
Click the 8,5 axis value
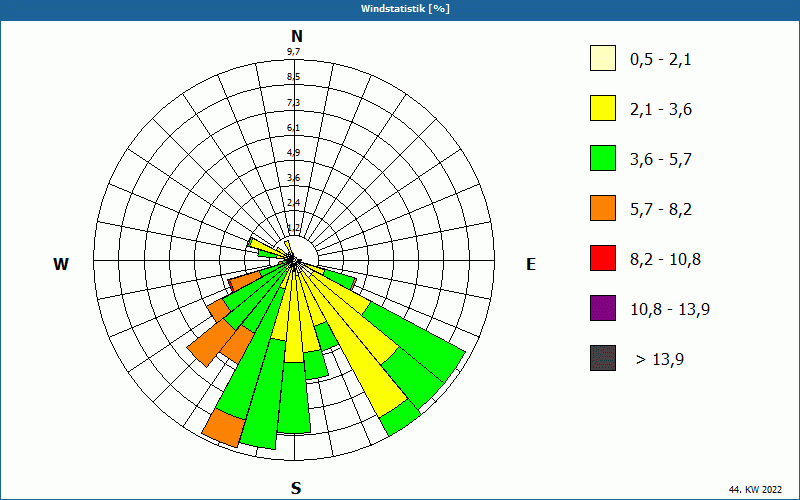tap(293, 77)
